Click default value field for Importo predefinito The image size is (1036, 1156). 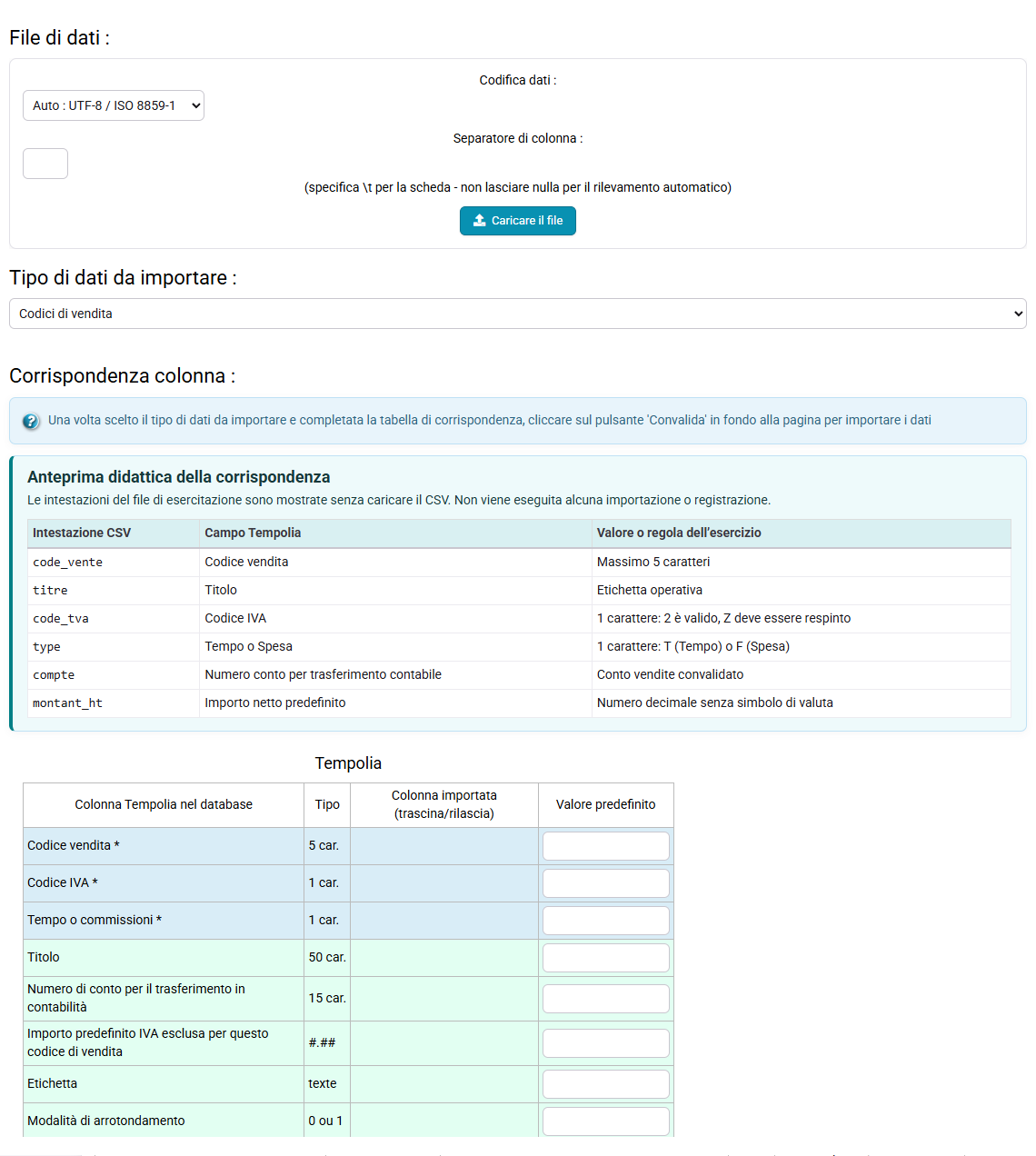tap(606, 1043)
